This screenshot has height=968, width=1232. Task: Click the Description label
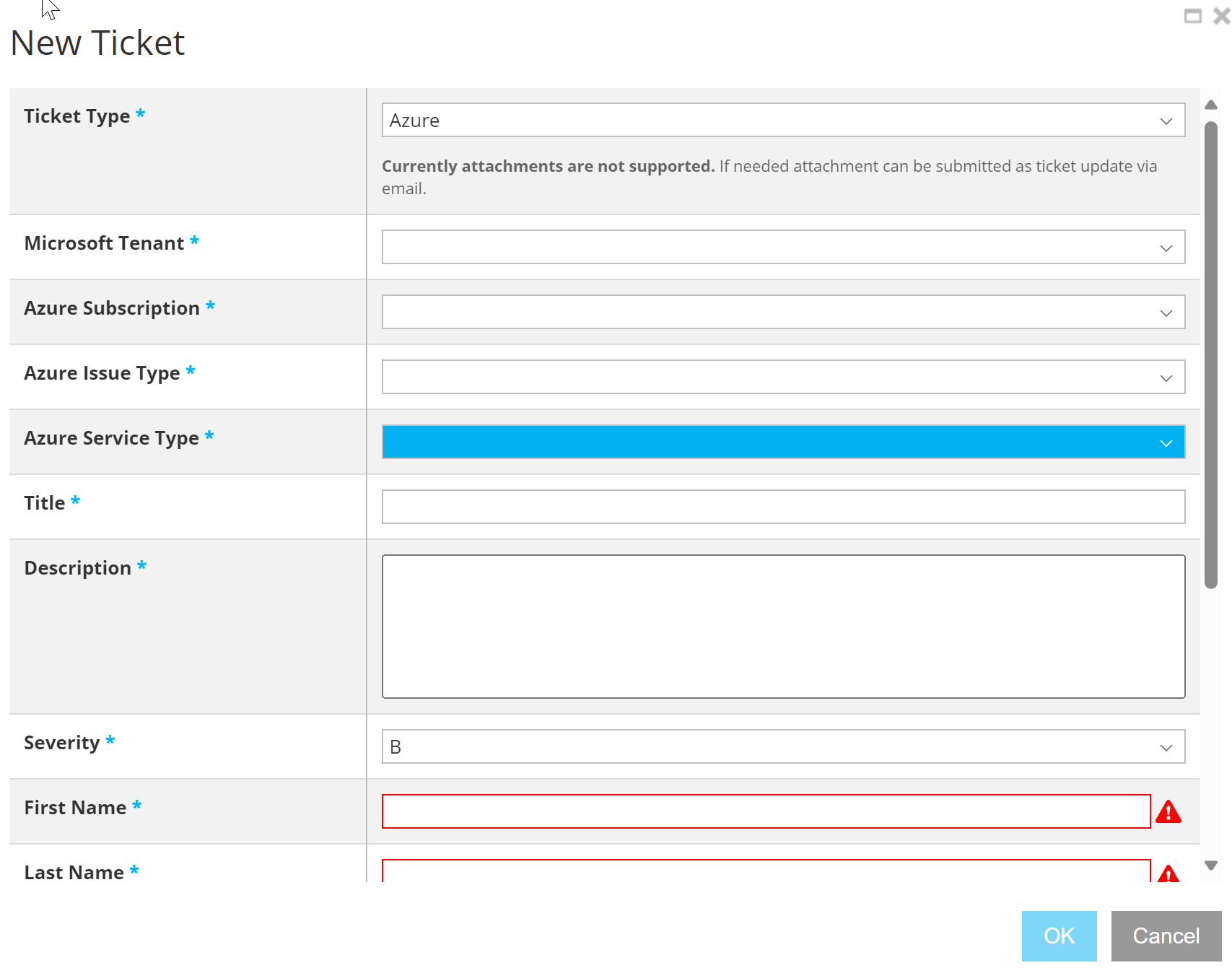click(78, 567)
